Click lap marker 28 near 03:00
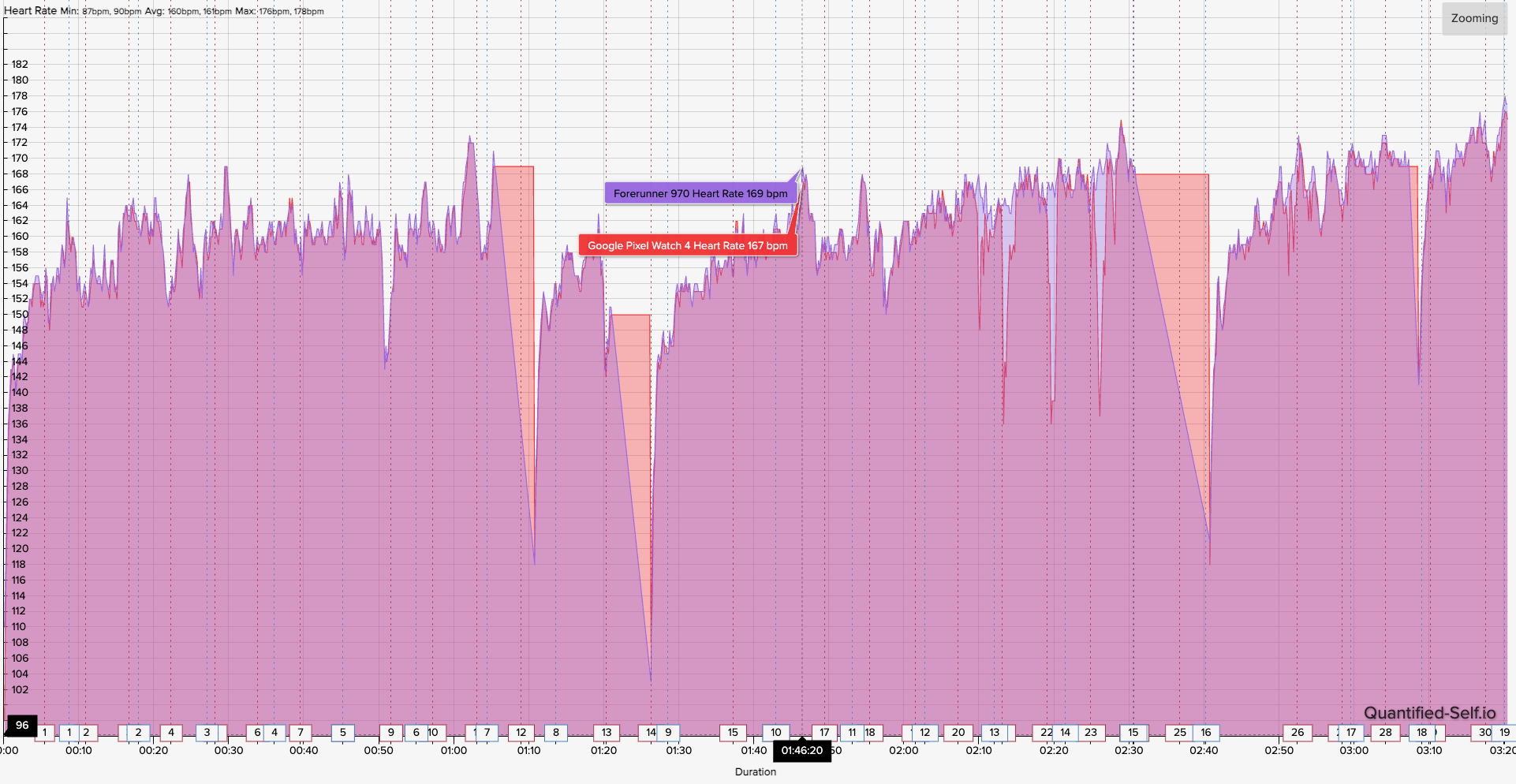Image resolution: width=1516 pixels, height=784 pixels. tap(1386, 733)
